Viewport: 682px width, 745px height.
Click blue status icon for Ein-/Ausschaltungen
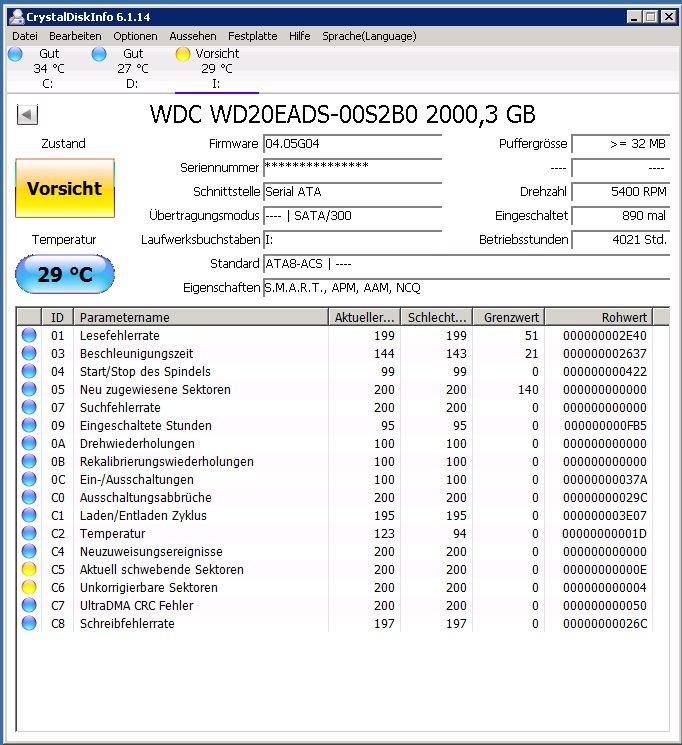click(29, 479)
